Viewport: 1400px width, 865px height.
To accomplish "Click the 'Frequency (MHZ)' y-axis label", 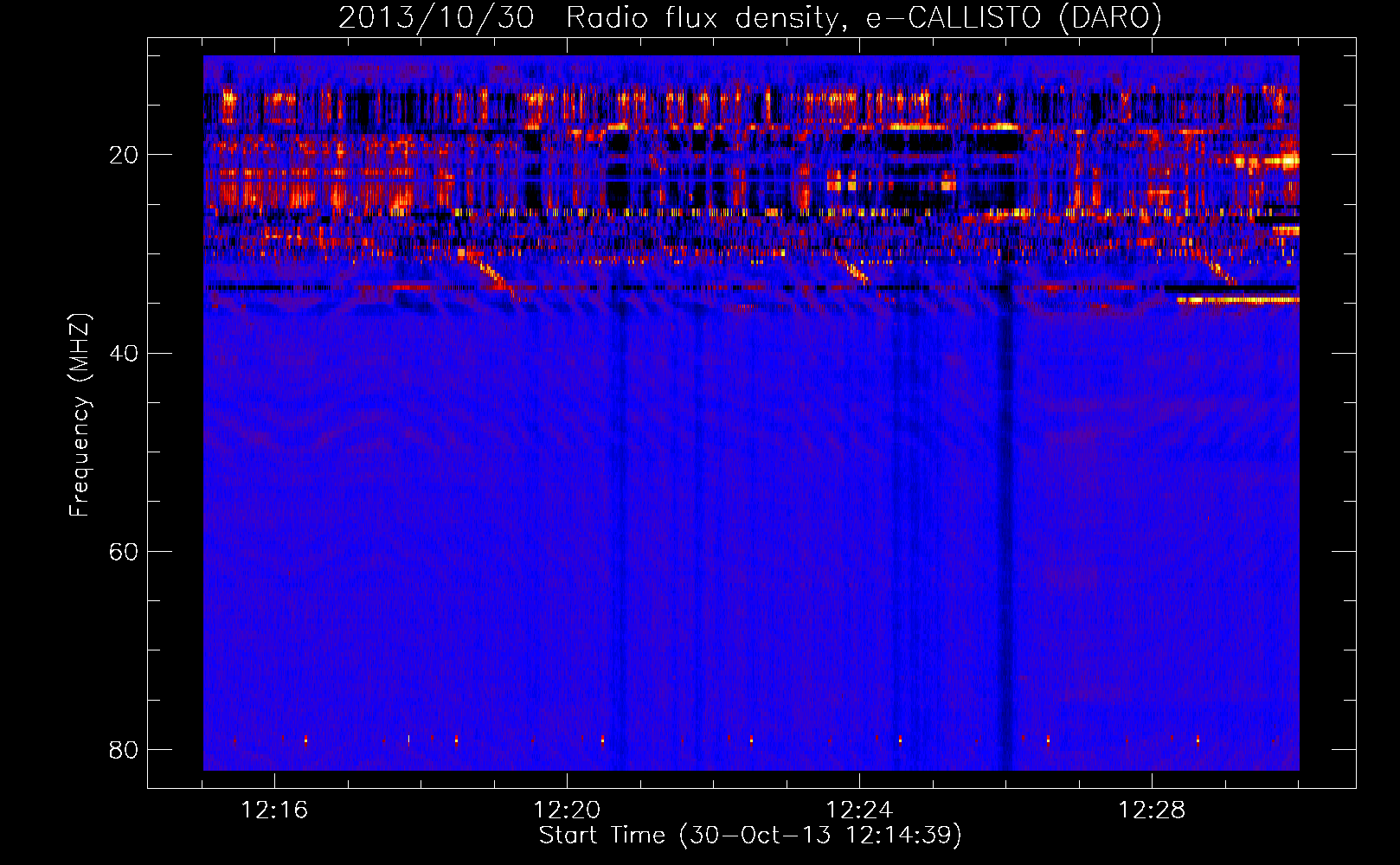I will point(79,414).
